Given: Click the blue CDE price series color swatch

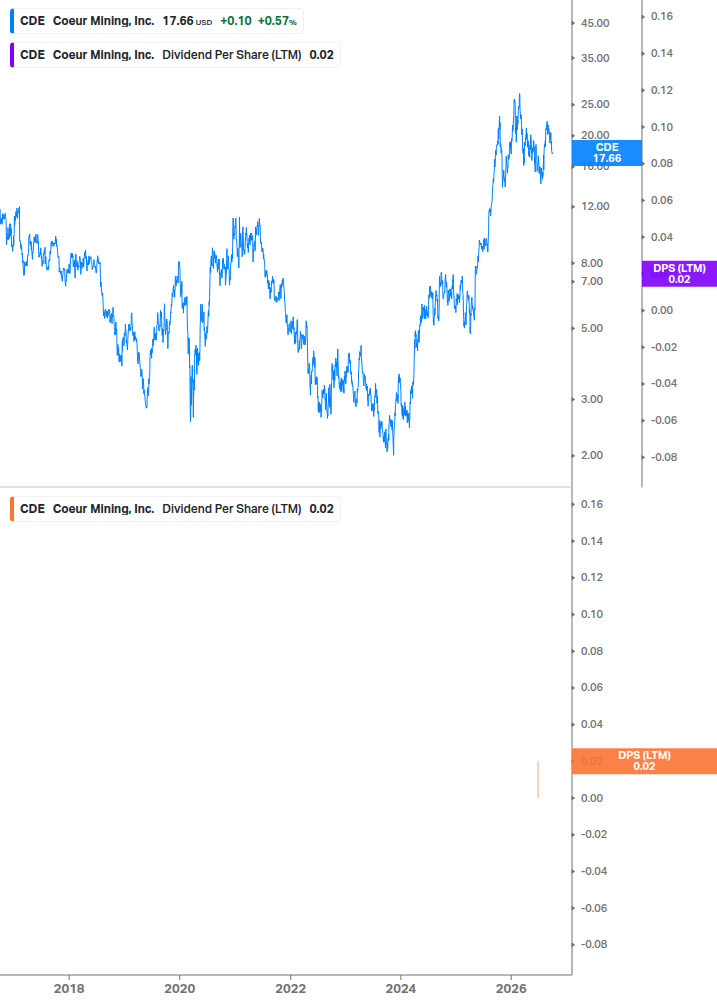Looking at the screenshot, I should coord(12,21).
